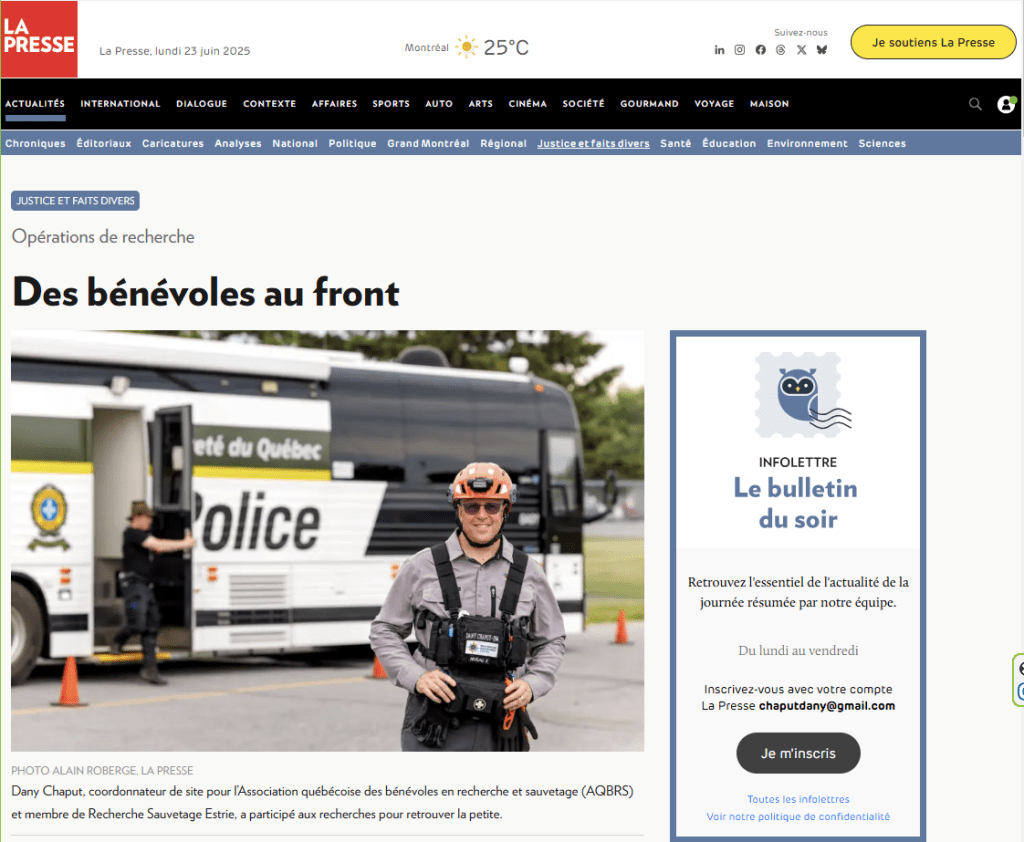This screenshot has height=842, width=1024.
Task: Open the Facebook social icon
Action: tap(760, 50)
